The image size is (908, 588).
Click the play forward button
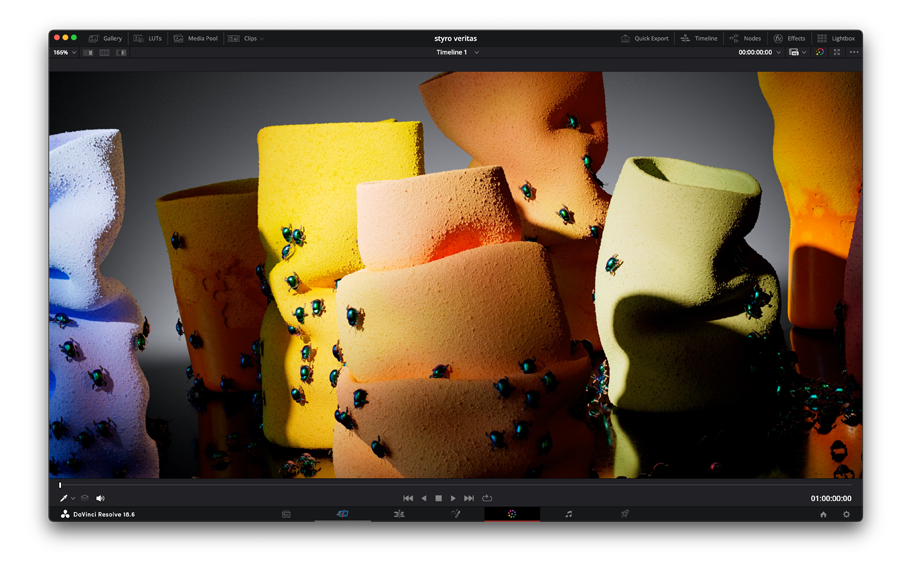point(453,498)
